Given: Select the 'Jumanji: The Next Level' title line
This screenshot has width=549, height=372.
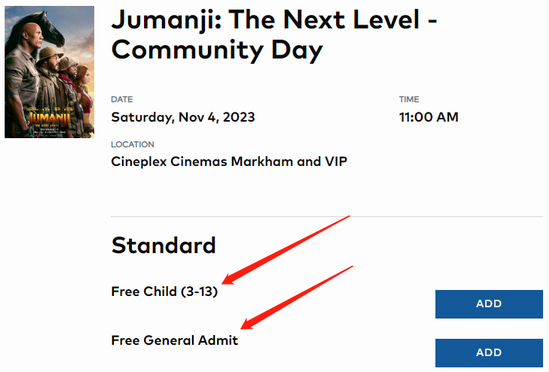Looking at the screenshot, I should pyautogui.click(x=274, y=20).
